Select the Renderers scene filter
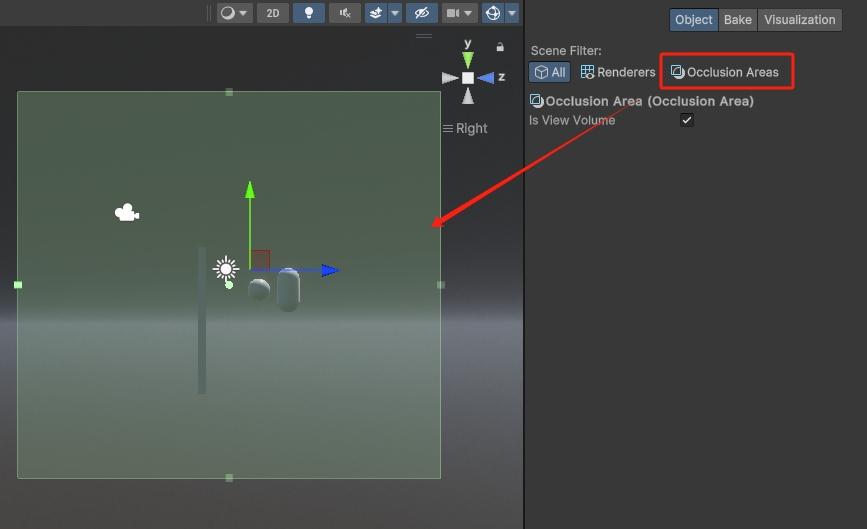This screenshot has width=867, height=529. 618,72
